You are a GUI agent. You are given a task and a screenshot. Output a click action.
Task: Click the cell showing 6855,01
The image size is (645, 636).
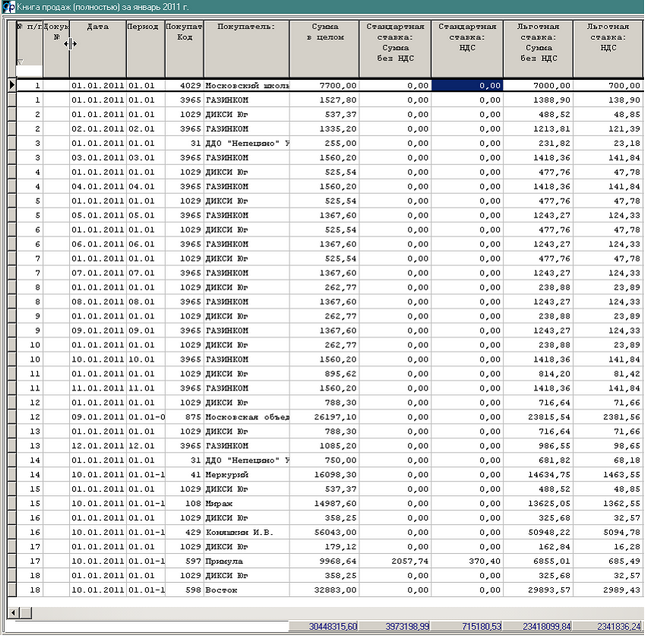[538, 561]
